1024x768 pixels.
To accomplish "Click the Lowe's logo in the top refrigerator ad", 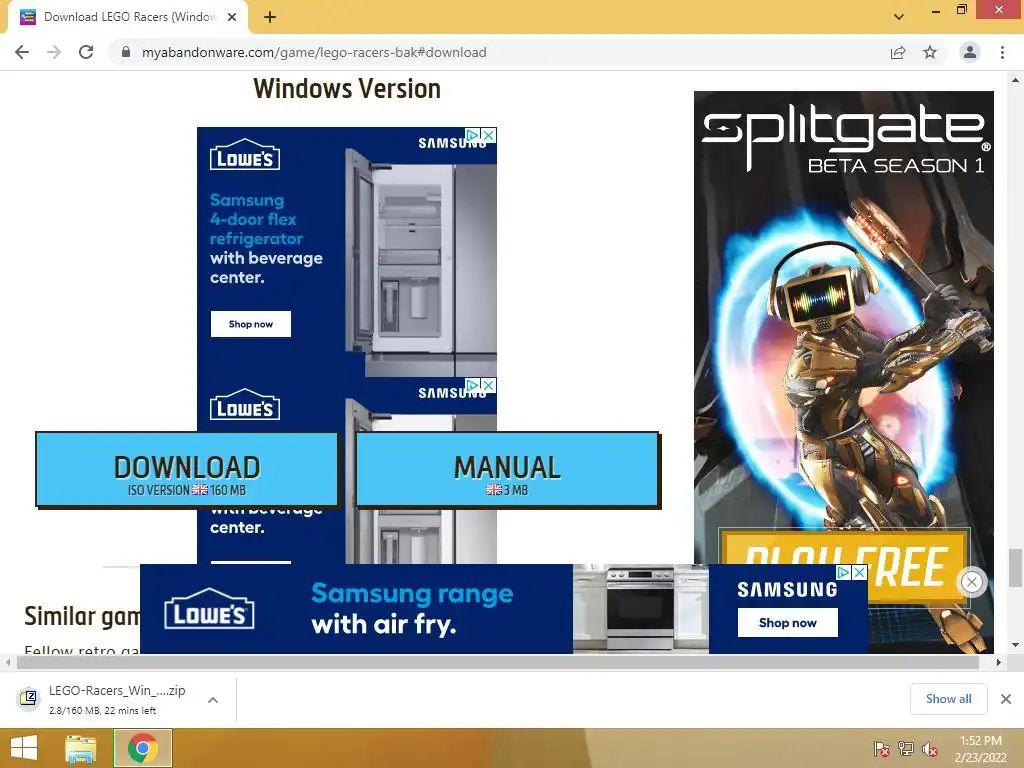I will (245, 155).
